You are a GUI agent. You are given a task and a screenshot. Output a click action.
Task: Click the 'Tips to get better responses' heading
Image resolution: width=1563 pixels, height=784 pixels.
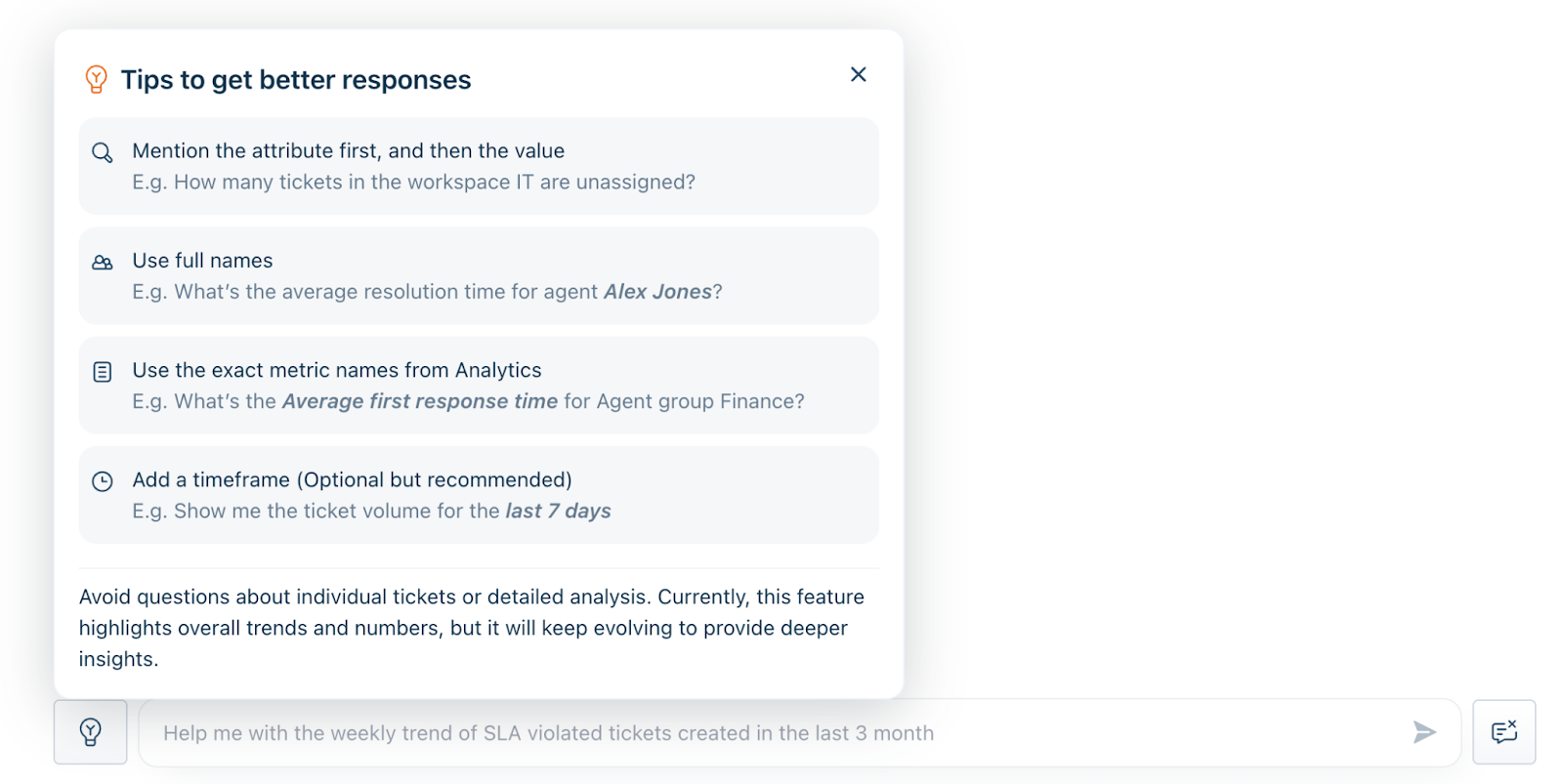(x=295, y=80)
